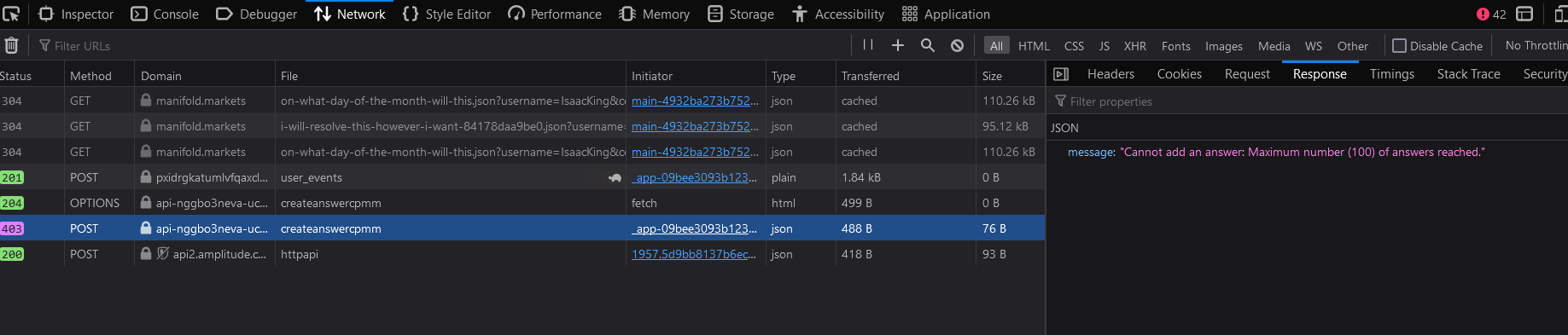Click the element picker icon

11,14
